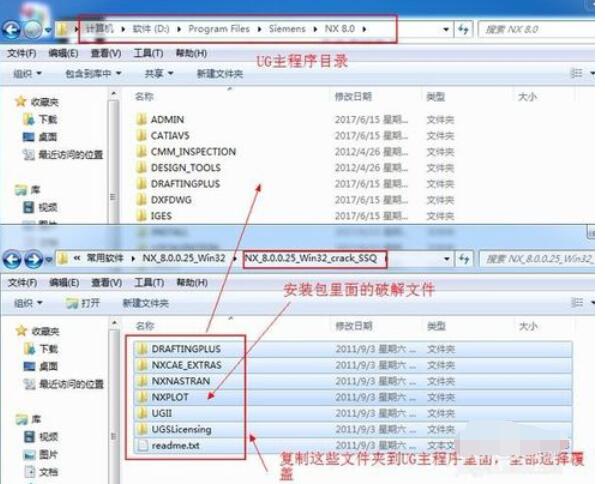This screenshot has width=605, height=484.
Task: Click 常用软件 breadcrumb in bottom address bar
Action: [x=105, y=258]
